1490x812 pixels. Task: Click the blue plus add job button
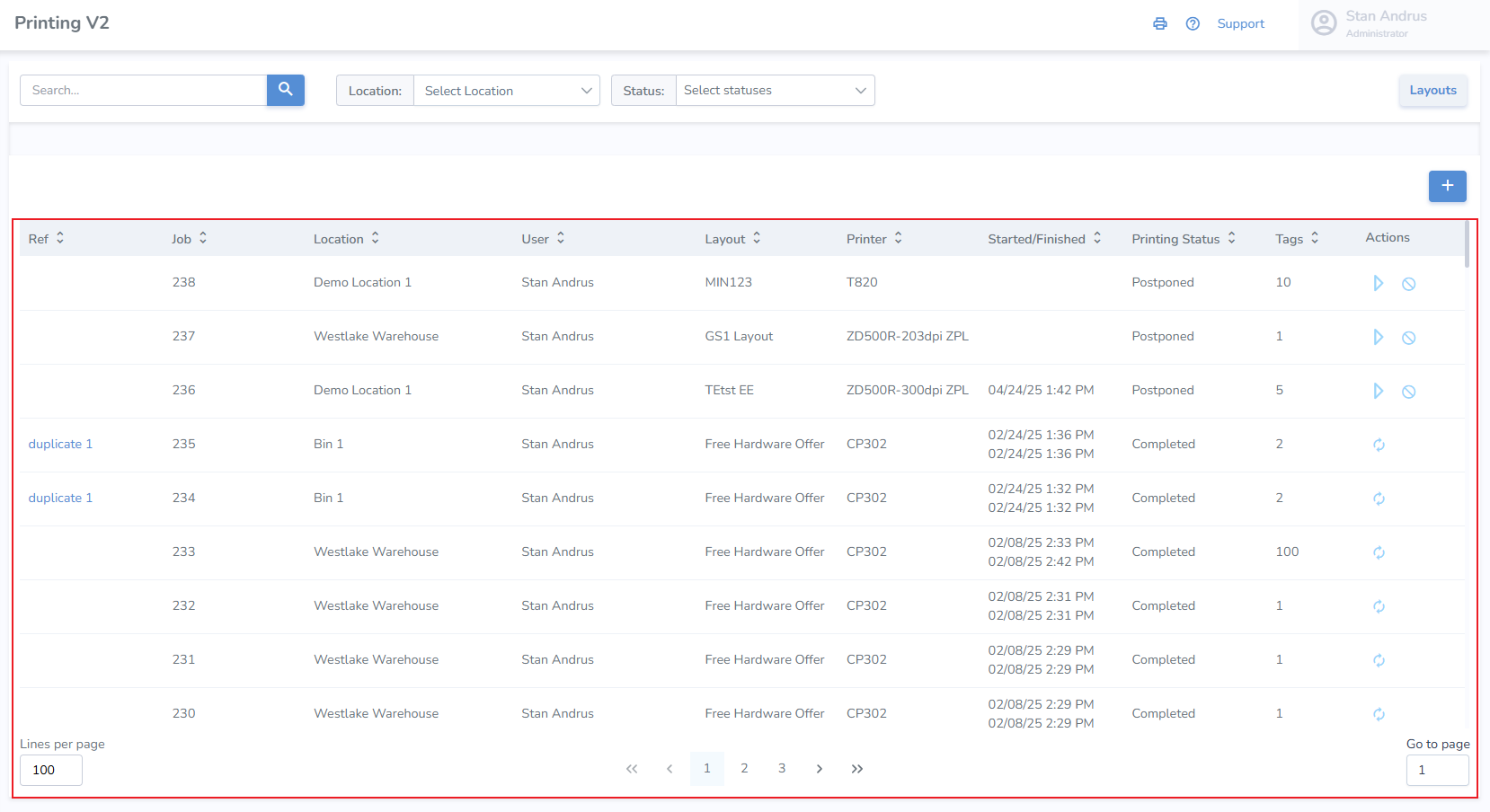pyautogui.click(x=1448, y=186)
